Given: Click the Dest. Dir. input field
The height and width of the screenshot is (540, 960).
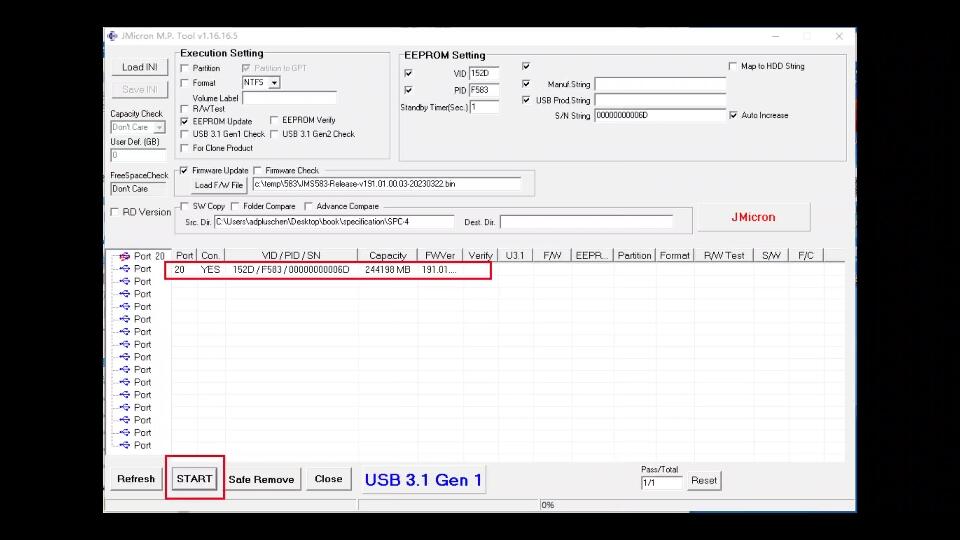Looking at the screenshot, I should pyautogui.click(x=587, y=222).
